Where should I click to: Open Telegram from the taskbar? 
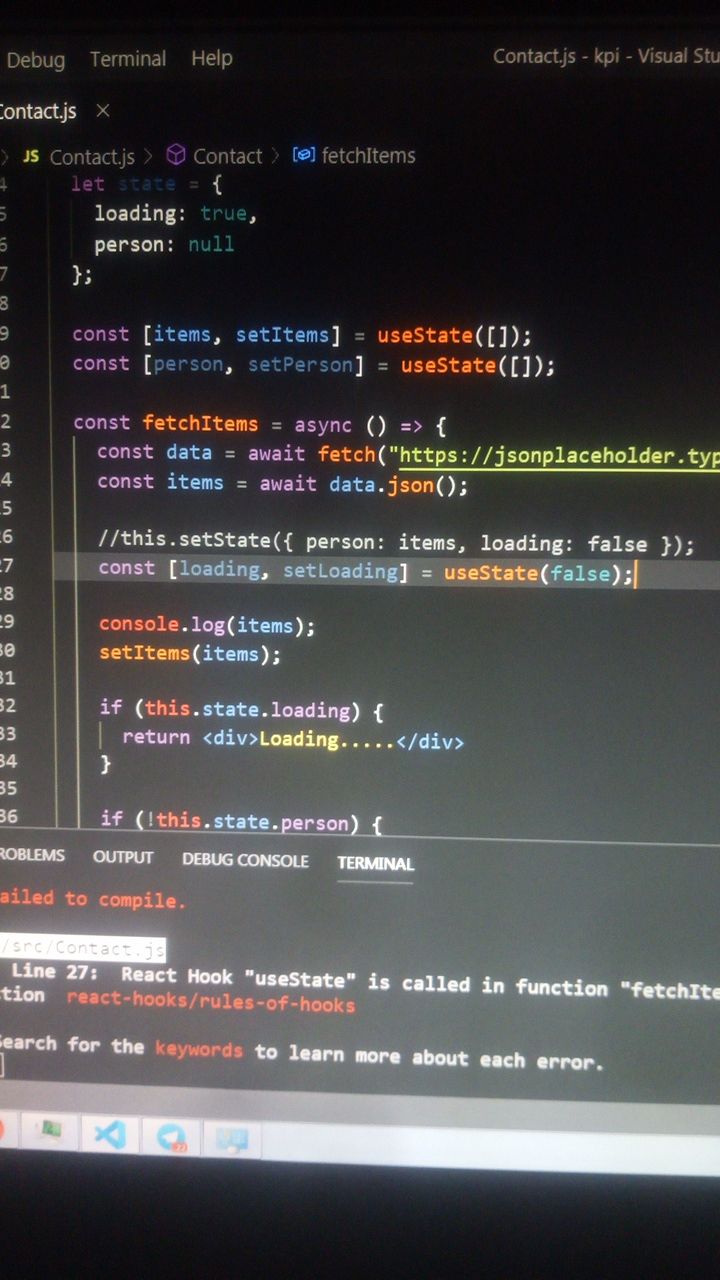pos(171,1136)
